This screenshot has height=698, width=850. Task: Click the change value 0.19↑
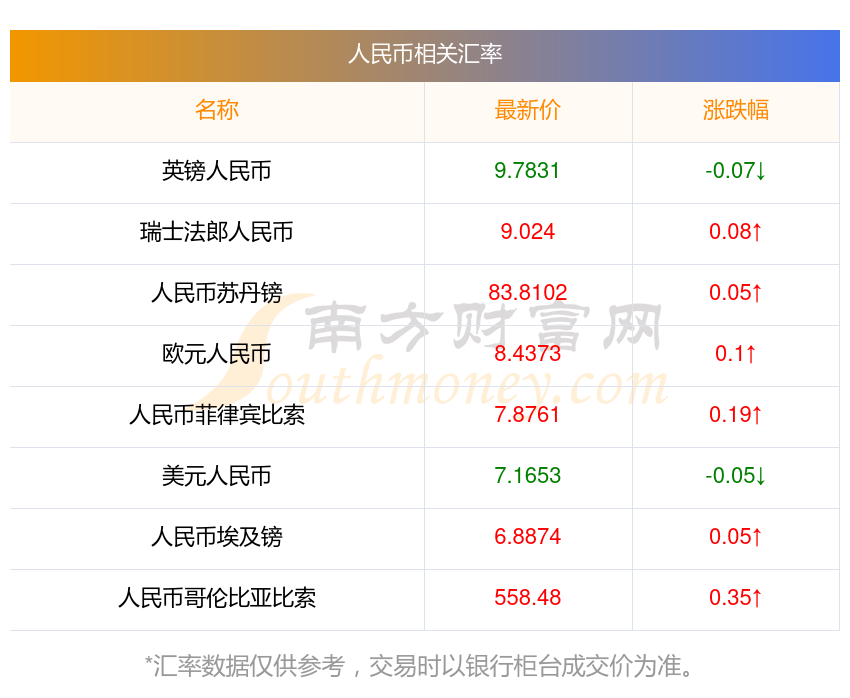tap(736, 415)
